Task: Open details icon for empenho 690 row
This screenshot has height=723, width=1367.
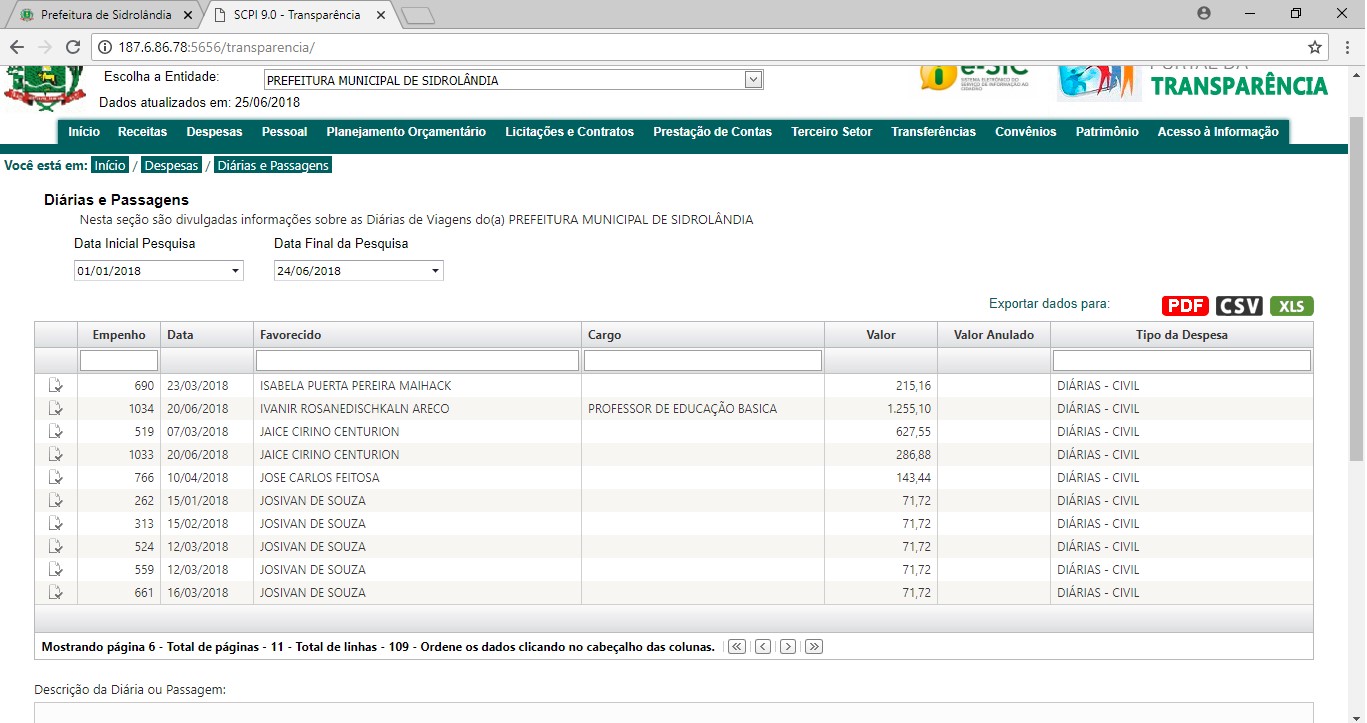Action: [x=56, y=385]
